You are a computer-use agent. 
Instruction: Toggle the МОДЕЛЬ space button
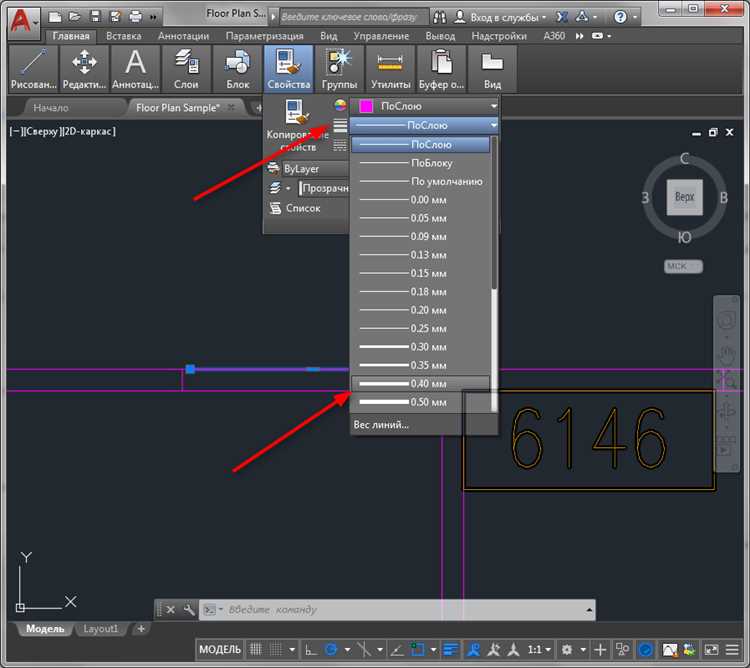tap(220, 649)
